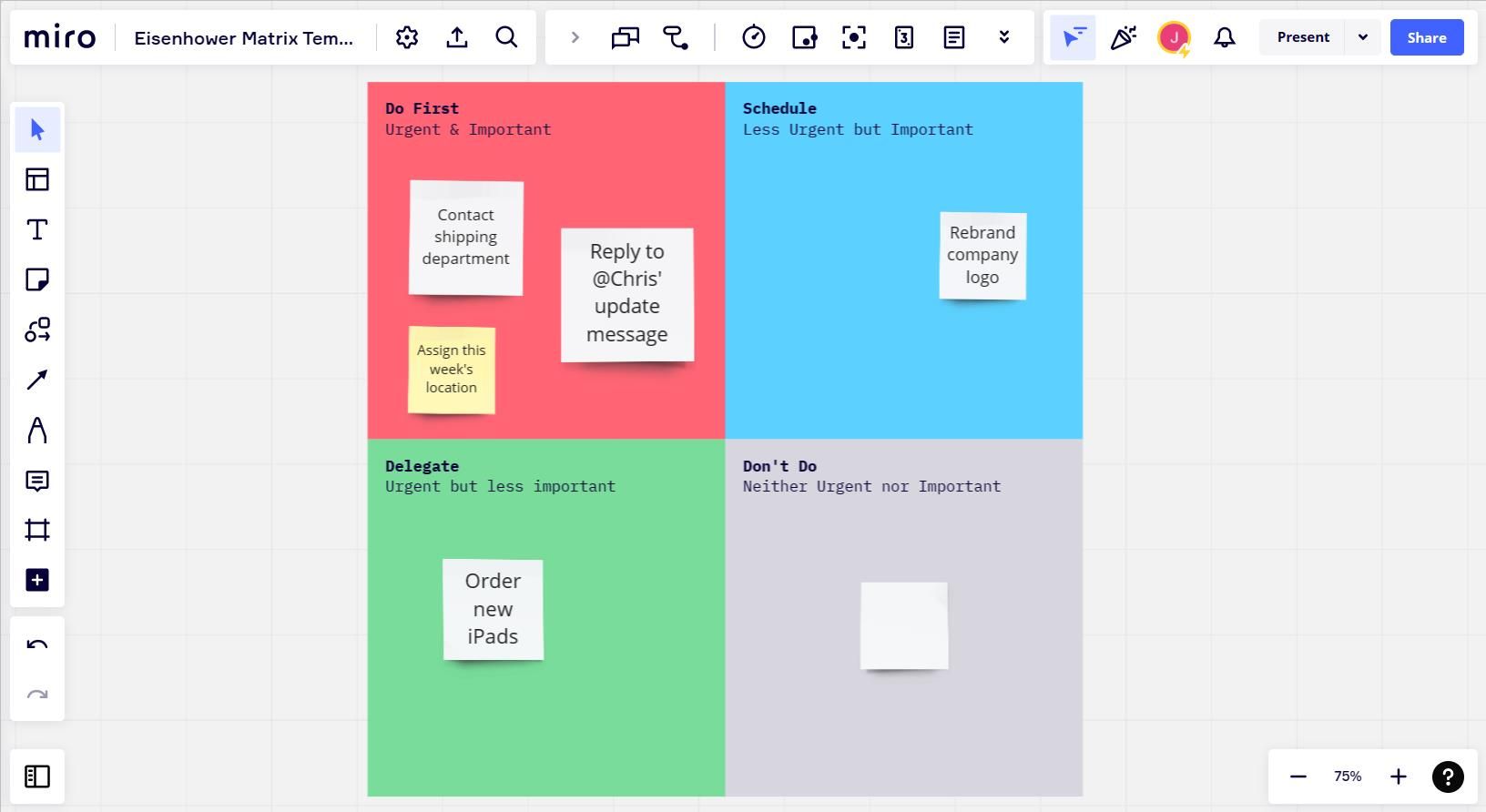
Task: Click Less Urgent but Important subtitle
Action: [x=858, y=129]
